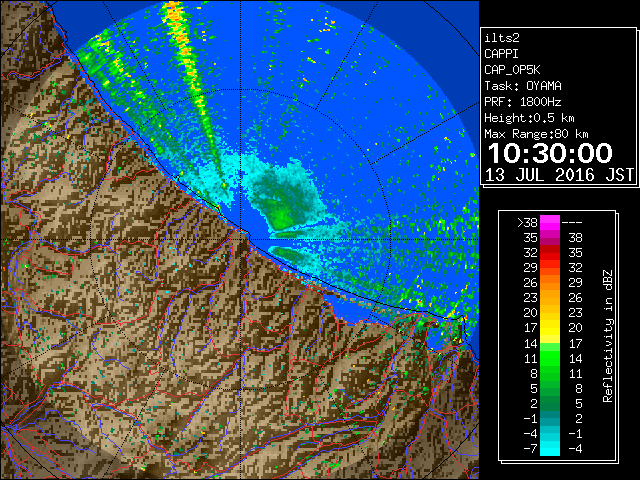
Task: Click the '13 JUL 2016 JST' date
Action: pyautogui.click(x=559, y=175)
